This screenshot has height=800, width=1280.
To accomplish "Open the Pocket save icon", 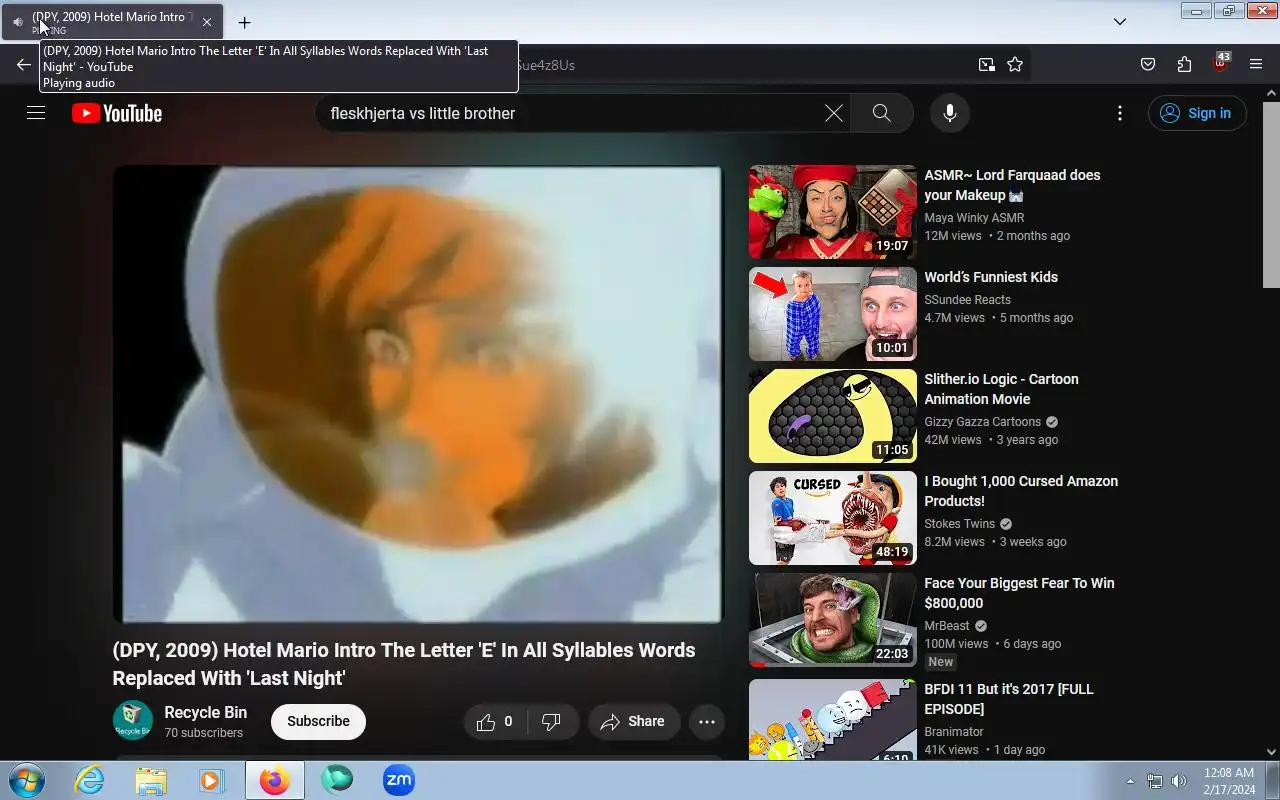I will coord(1148,65).
